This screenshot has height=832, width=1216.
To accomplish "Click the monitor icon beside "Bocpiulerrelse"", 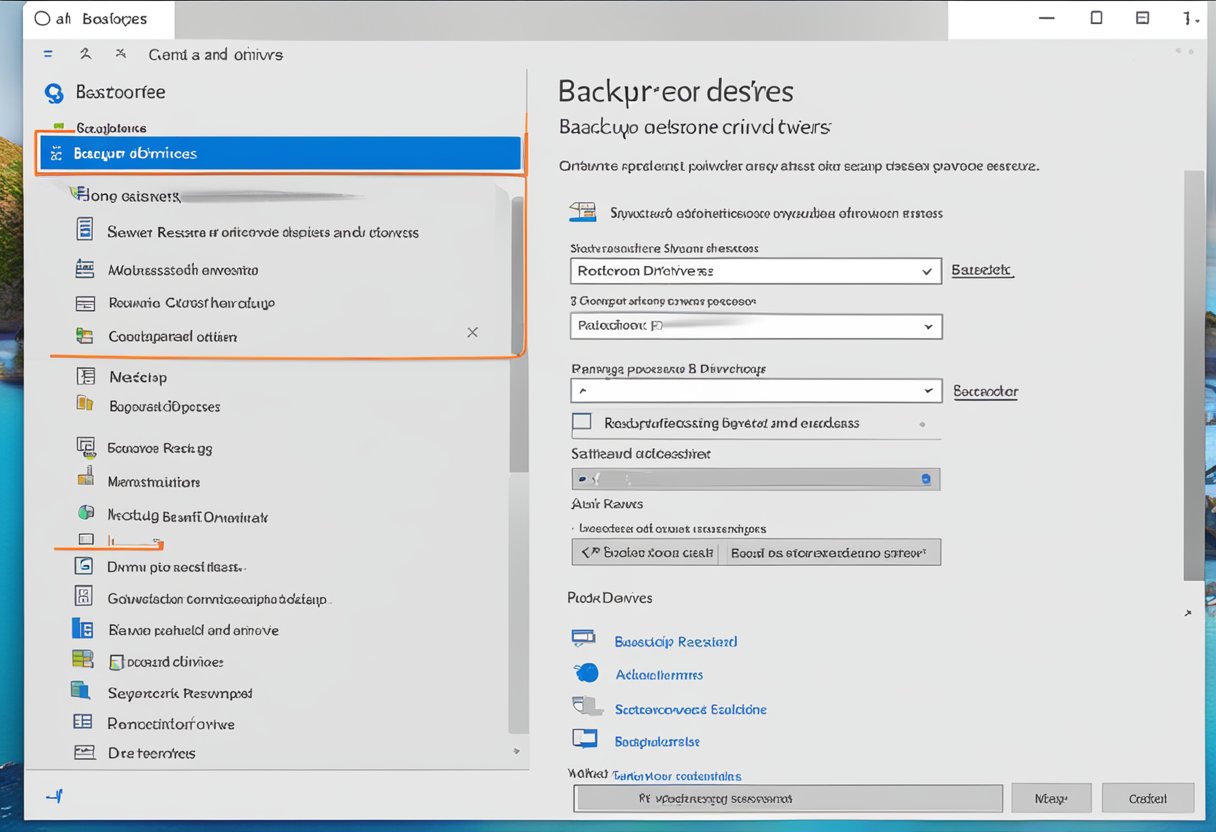I will point(584,740).
